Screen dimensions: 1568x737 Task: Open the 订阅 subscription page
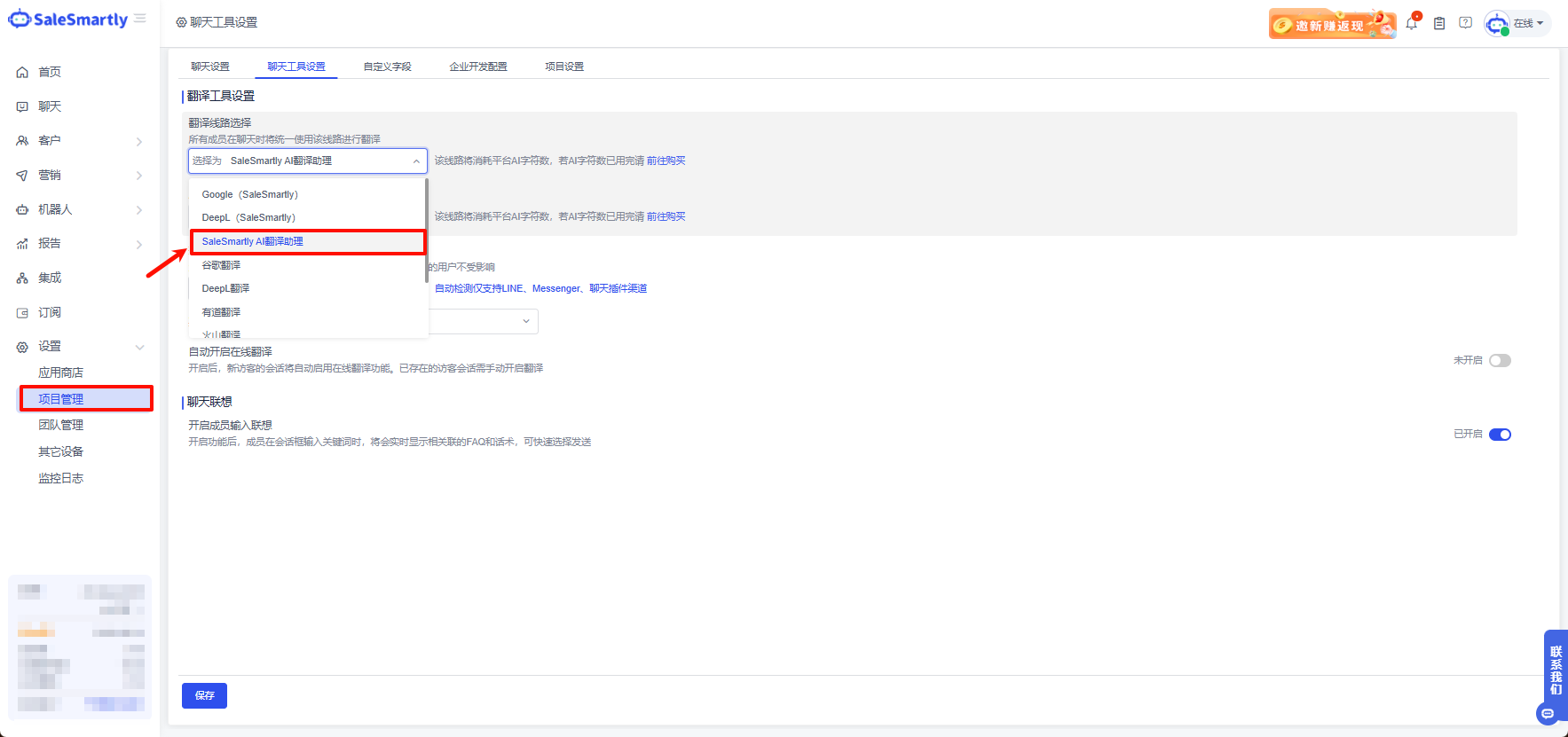coord(50,312)
